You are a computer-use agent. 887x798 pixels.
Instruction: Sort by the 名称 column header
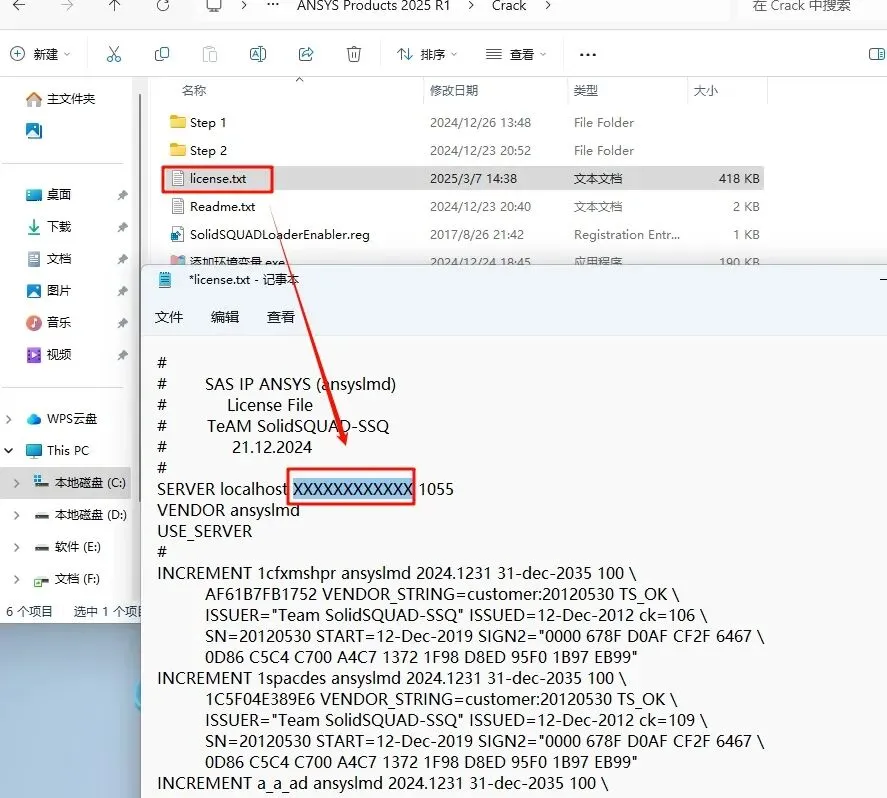click(194, 90)
